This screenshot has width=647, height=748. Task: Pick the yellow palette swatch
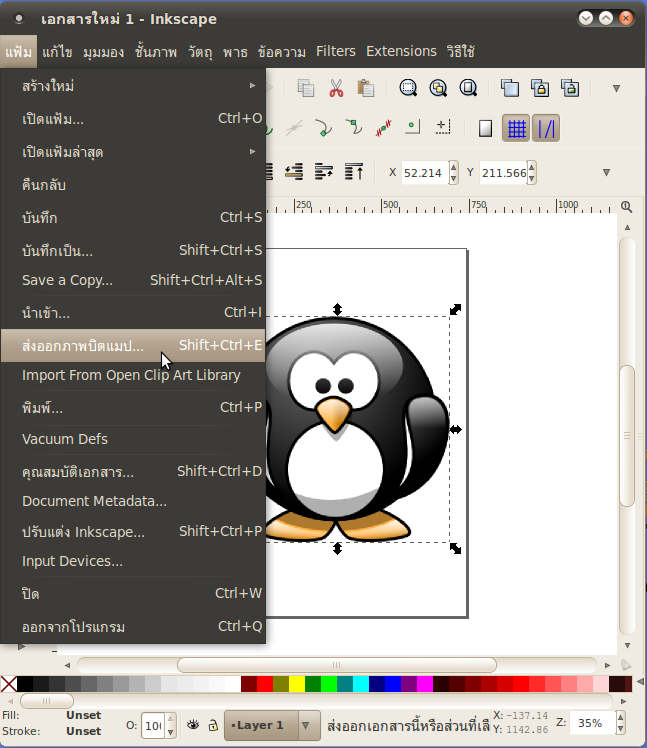296,684
